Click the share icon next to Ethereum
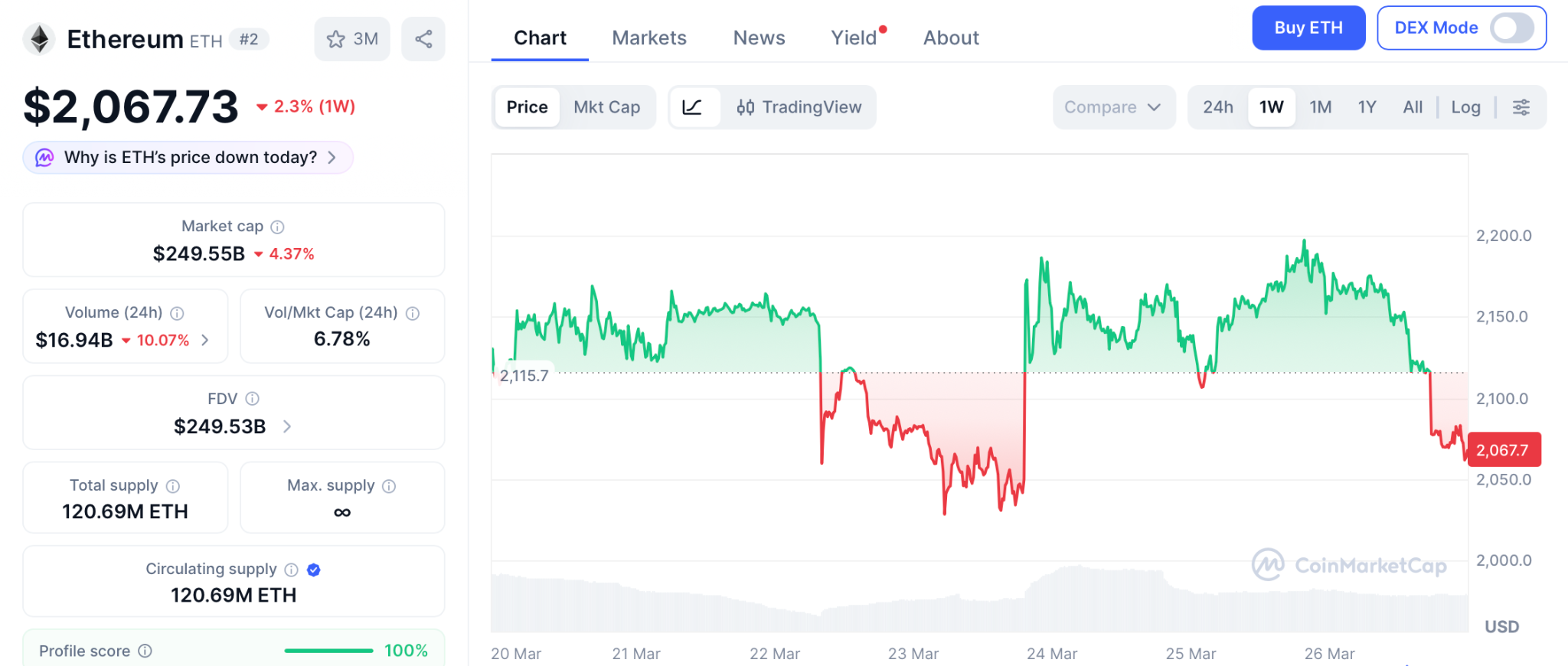1568x666 pixels. coord(423,39)
